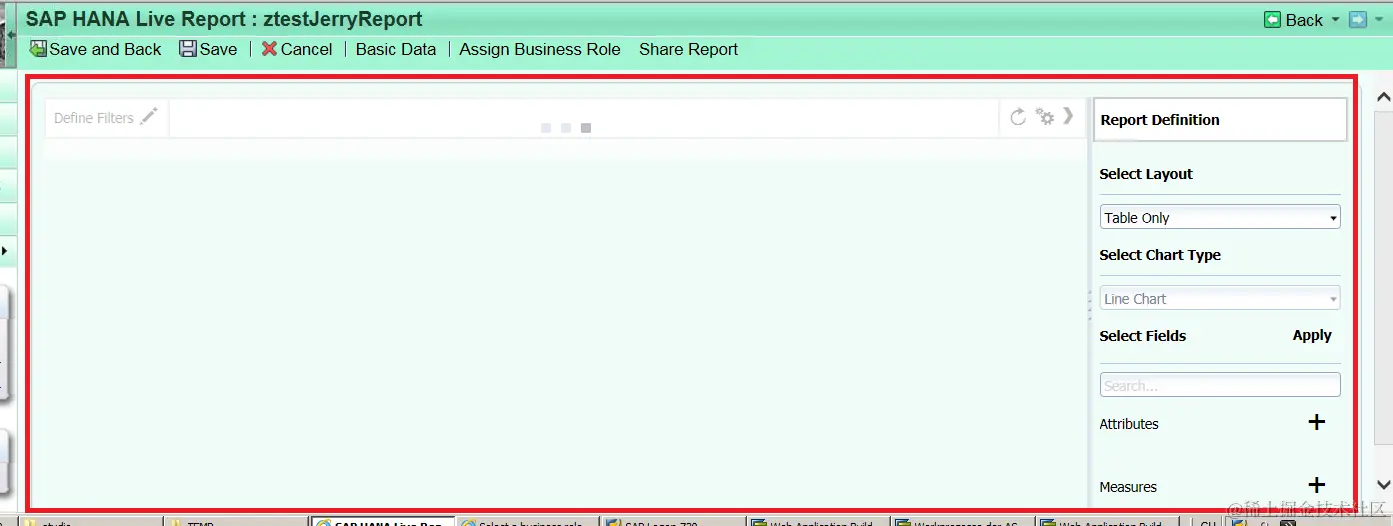Open the Share Report option

[x=688, y=49]
